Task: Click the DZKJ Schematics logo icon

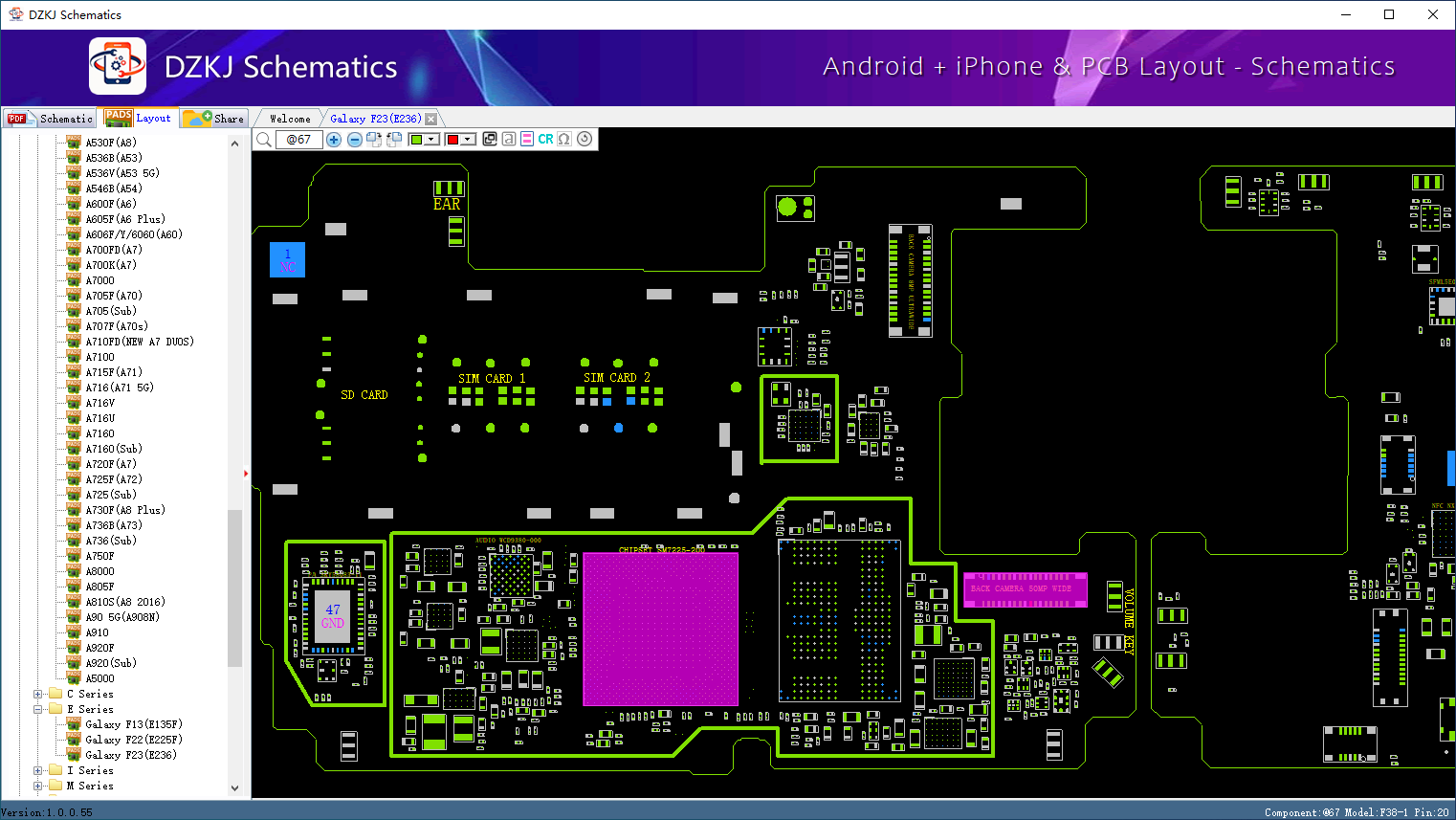Action: click(118, 66)
